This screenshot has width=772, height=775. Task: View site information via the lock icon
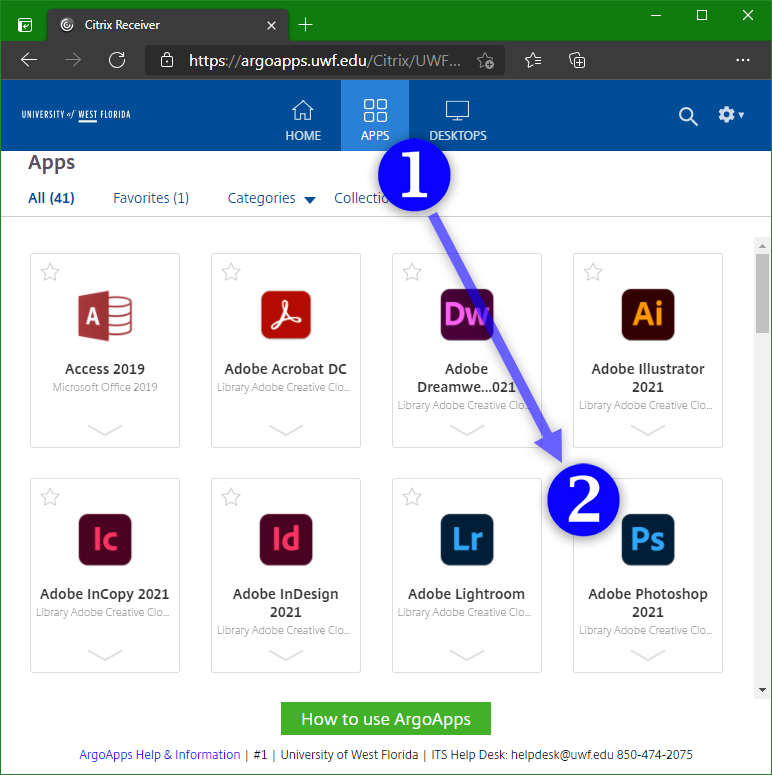[x=167, y=60]
